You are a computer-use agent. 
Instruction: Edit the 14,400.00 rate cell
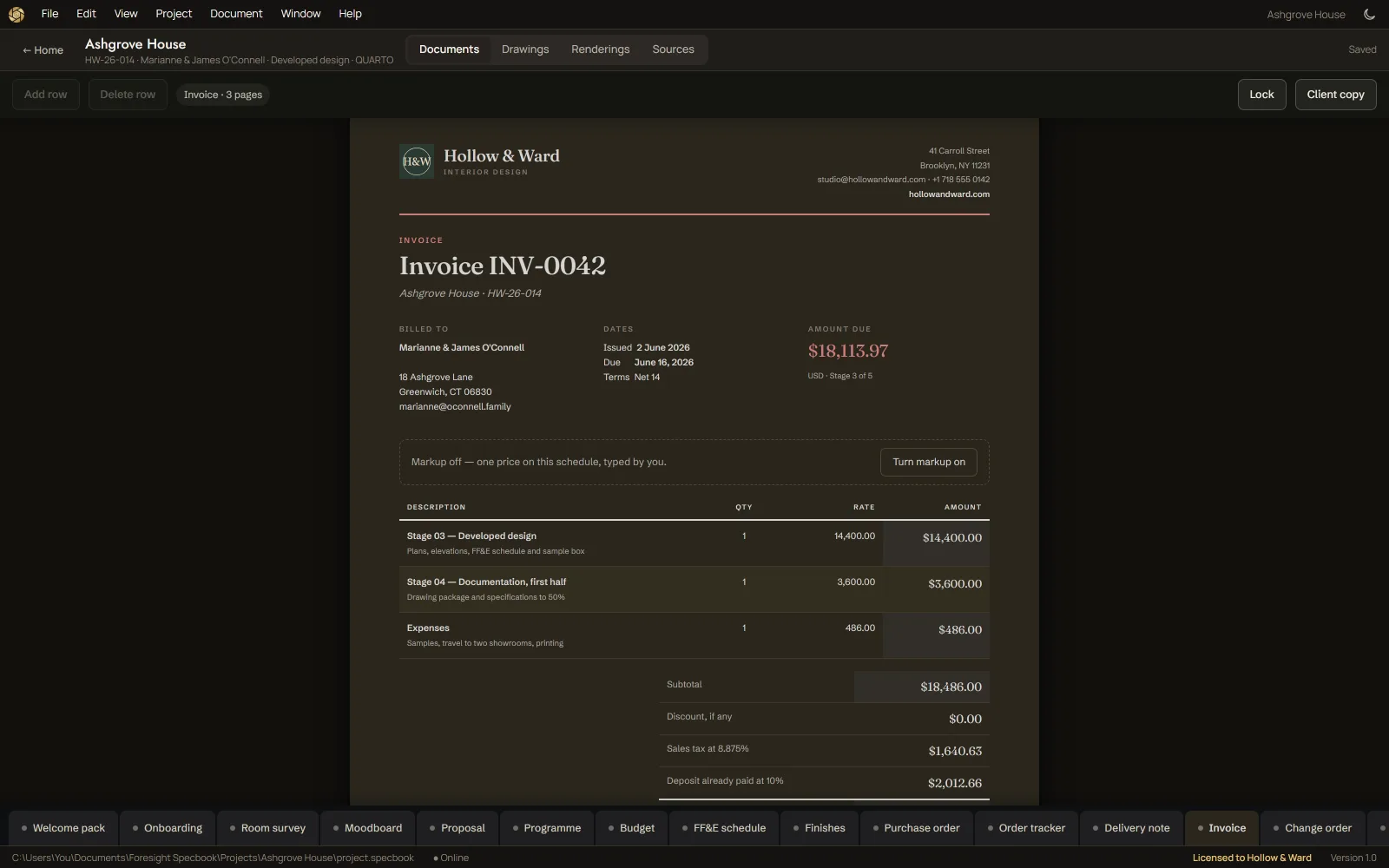pos(854,536)
